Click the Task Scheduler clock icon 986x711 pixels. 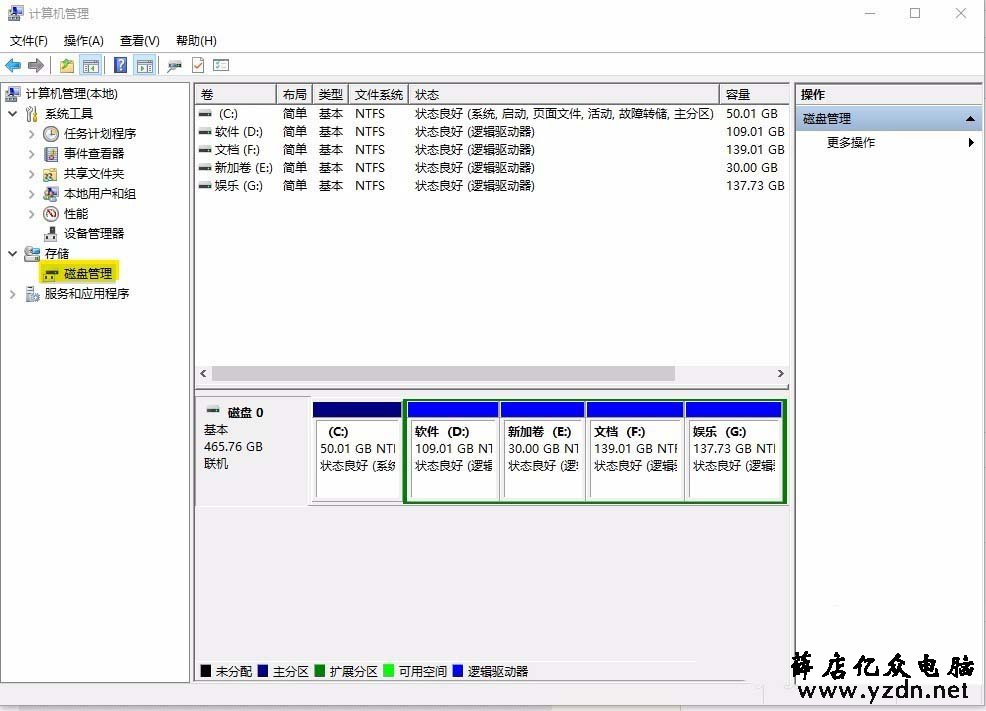click(x=51, y=133)
